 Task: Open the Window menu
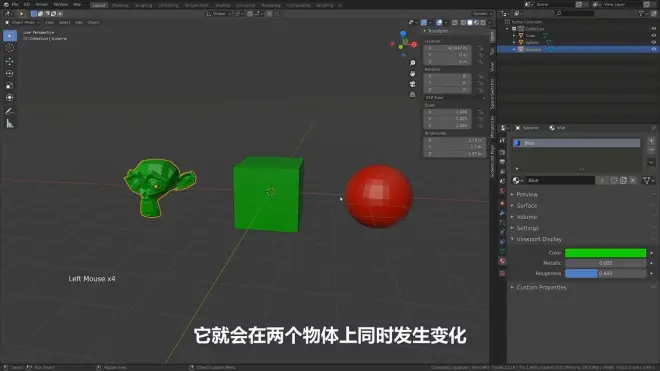point(61,5)
